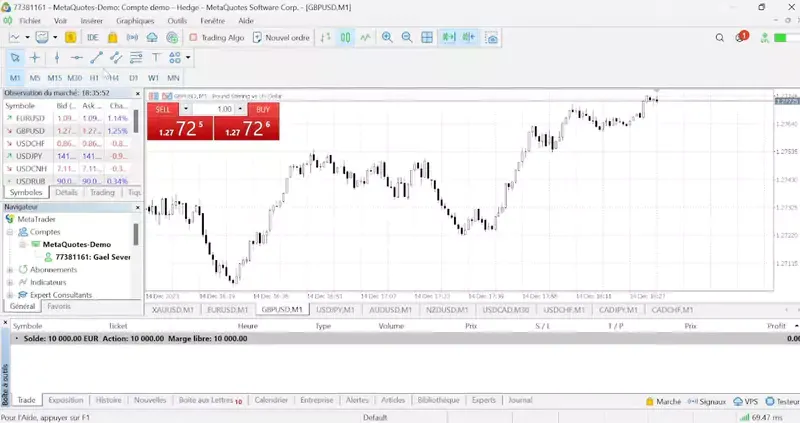
Task: Expand the Abonnements tree node
Action: [x=10, y=270]
